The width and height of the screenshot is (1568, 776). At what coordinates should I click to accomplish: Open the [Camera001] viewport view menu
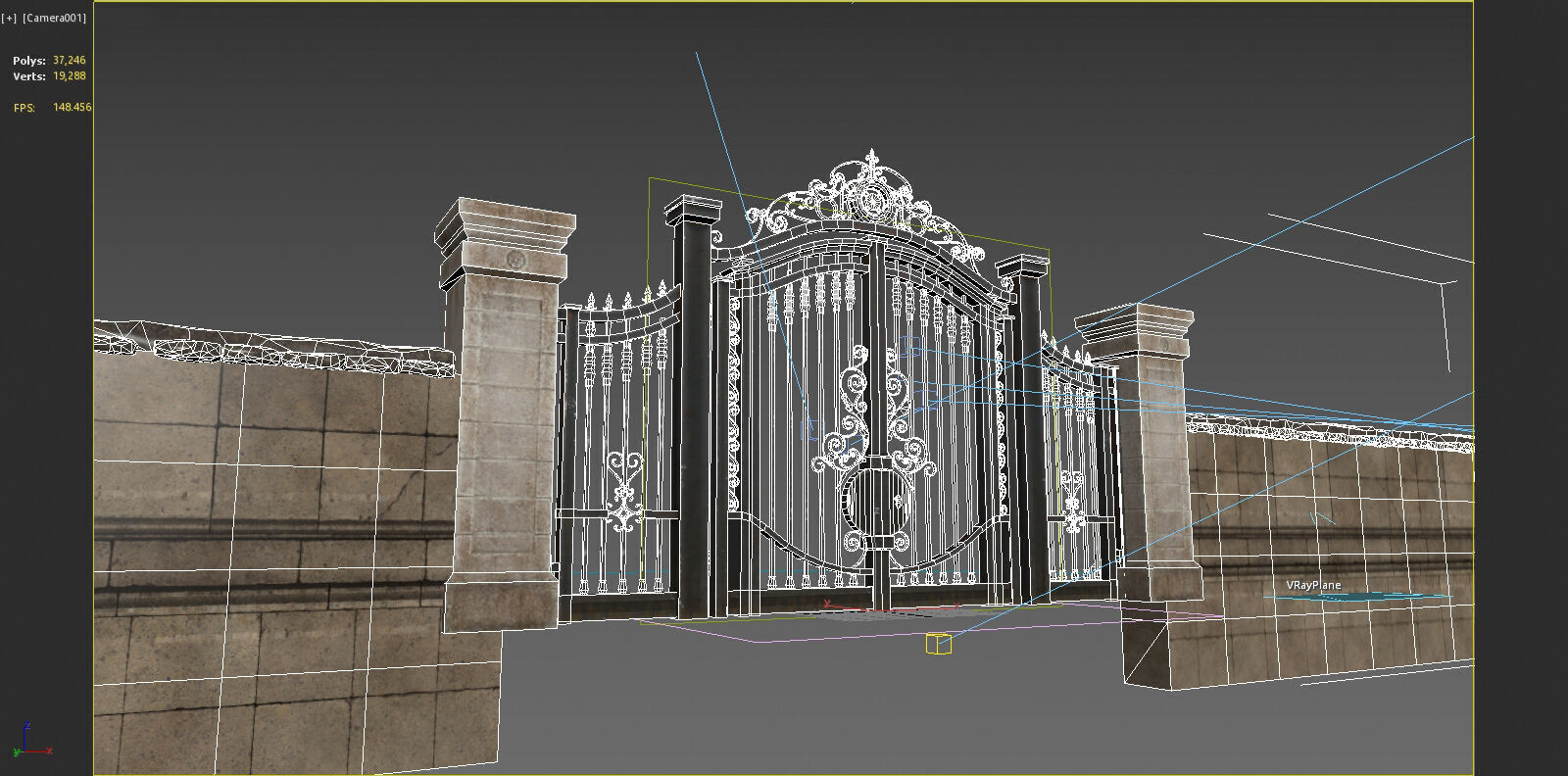pyautogui.click(x=55, y=18)
